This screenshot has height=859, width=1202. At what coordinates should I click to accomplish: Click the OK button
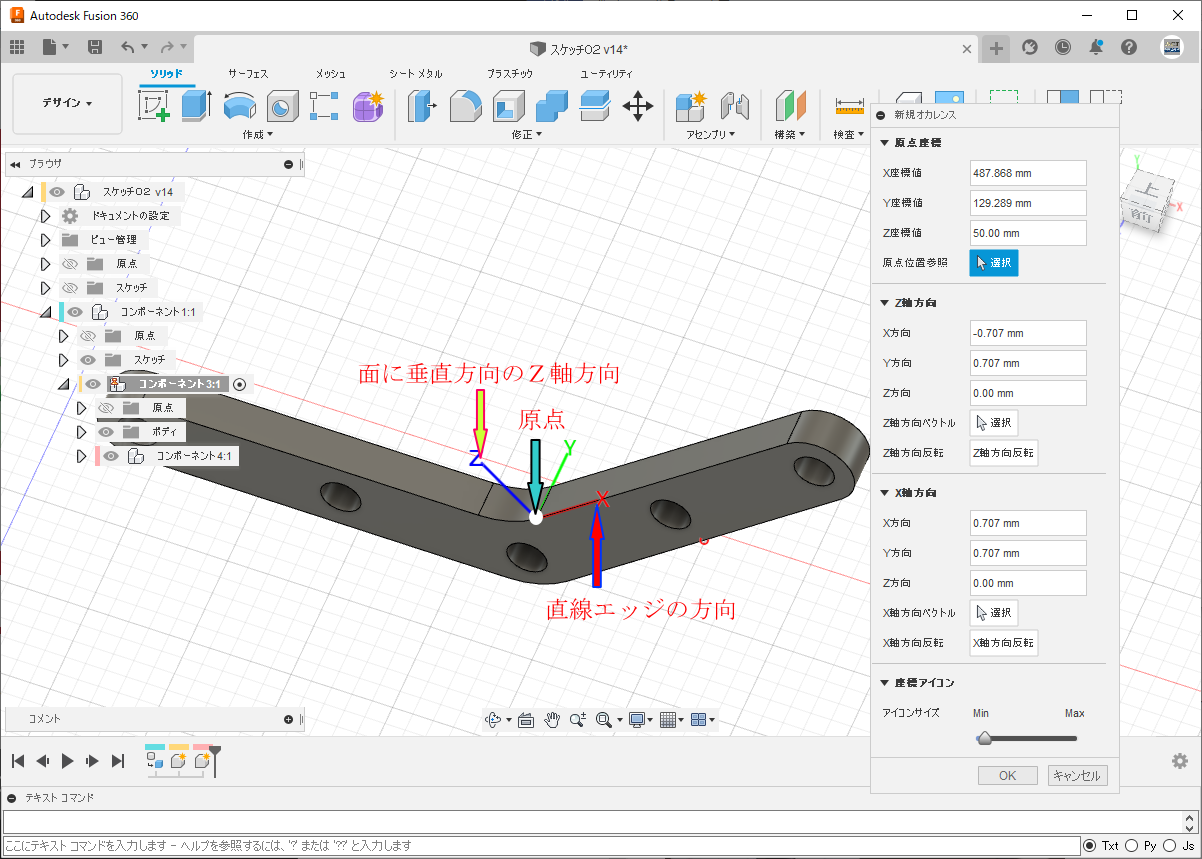(x=1007, y=776)
